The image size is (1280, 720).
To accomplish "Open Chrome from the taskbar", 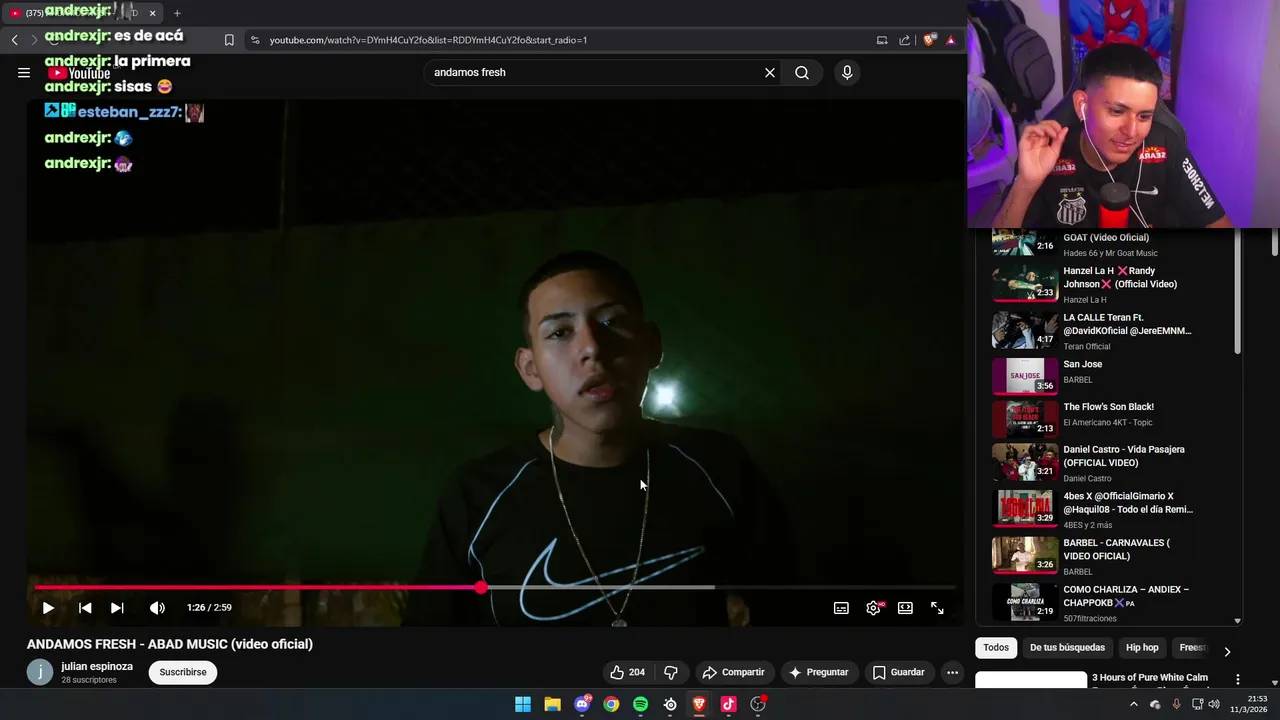I will pyautogui.click(x=611, y=704).
